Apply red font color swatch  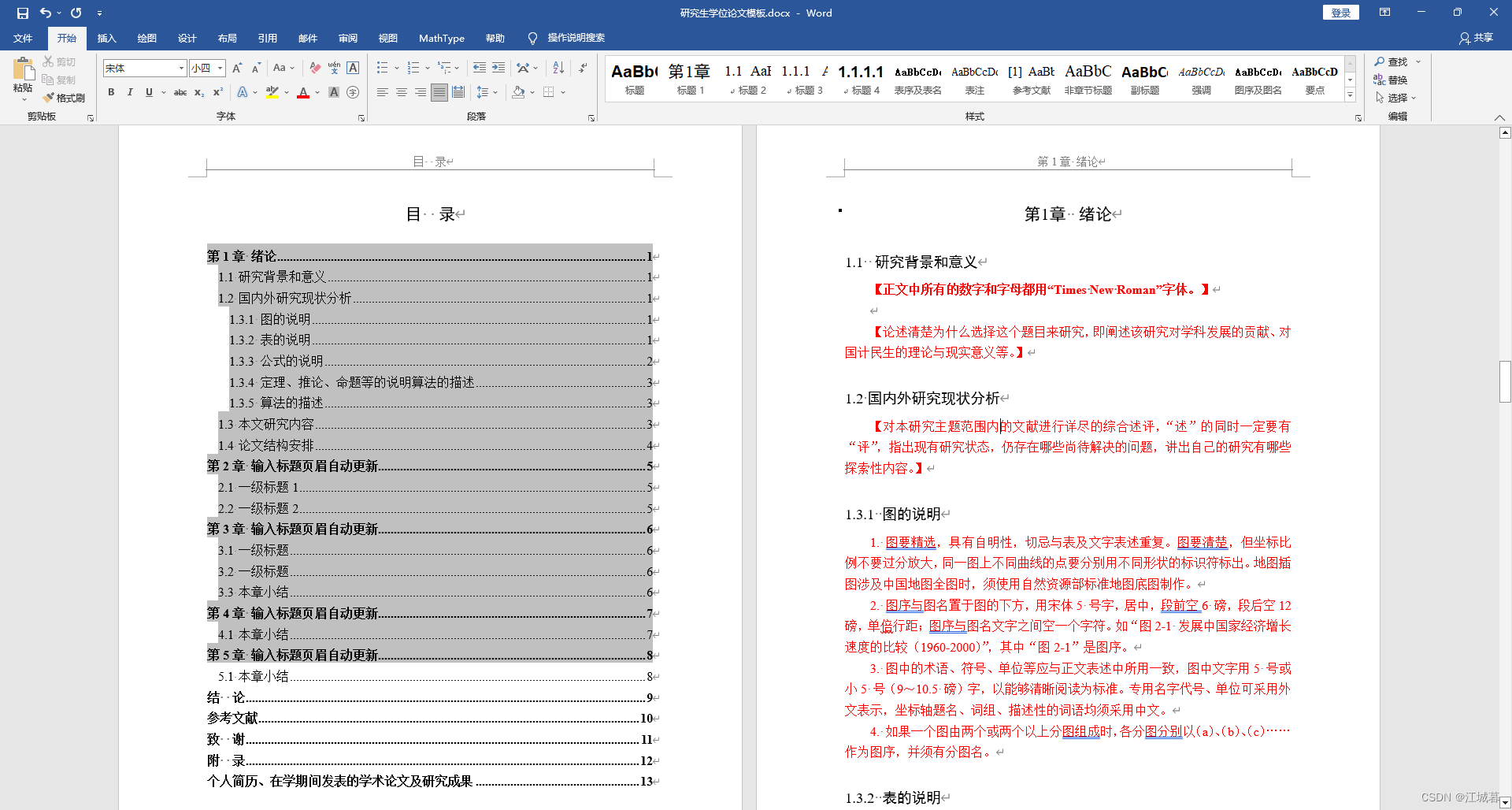pos(303,92)
